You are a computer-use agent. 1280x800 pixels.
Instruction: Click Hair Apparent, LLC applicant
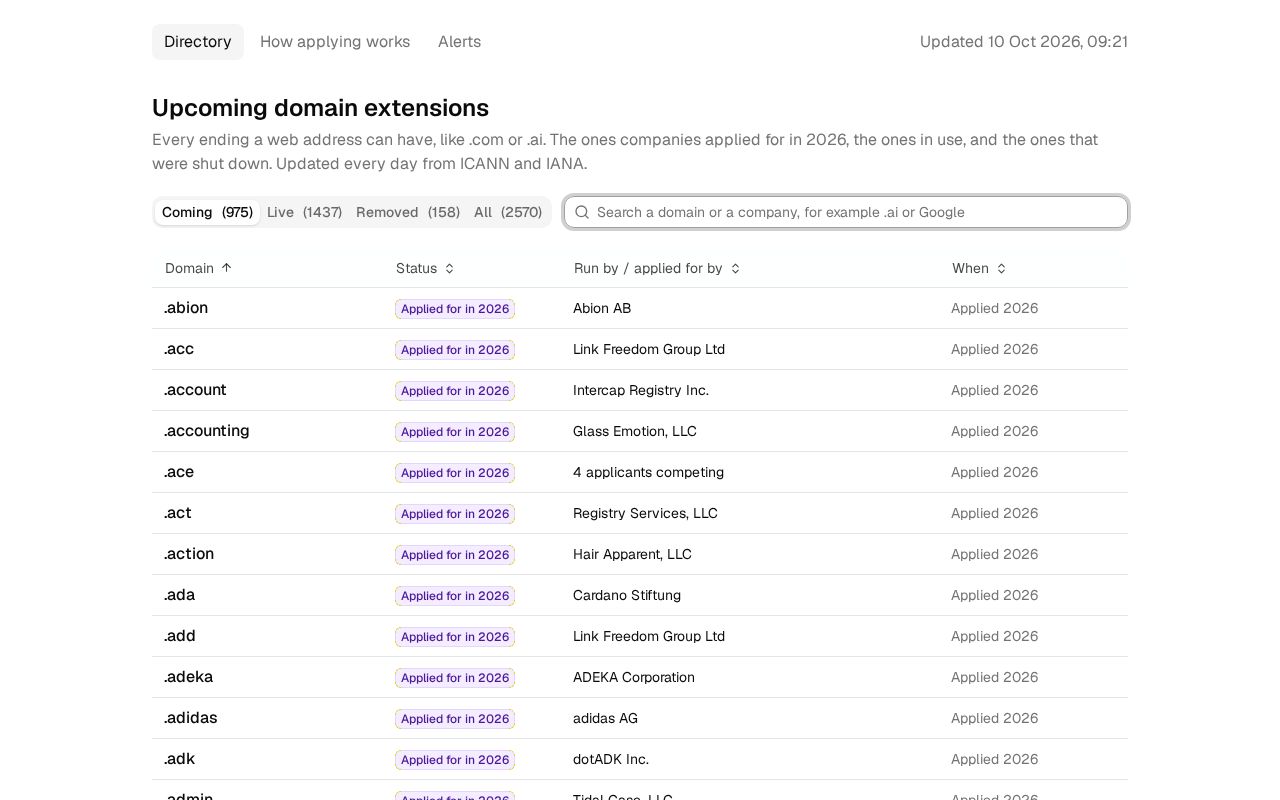[632, 554]
